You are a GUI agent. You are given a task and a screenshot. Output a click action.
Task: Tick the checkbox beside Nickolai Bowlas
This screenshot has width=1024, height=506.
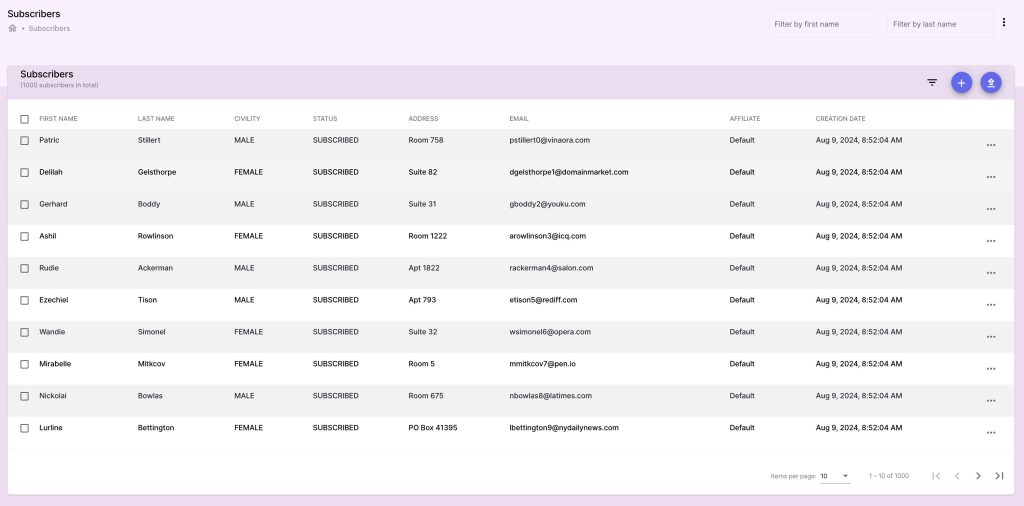(x=25, y=396)
